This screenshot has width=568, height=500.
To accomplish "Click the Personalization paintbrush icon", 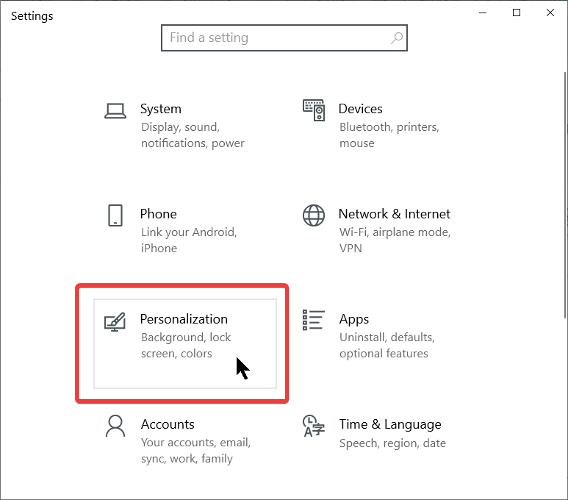I will (115, 321).
